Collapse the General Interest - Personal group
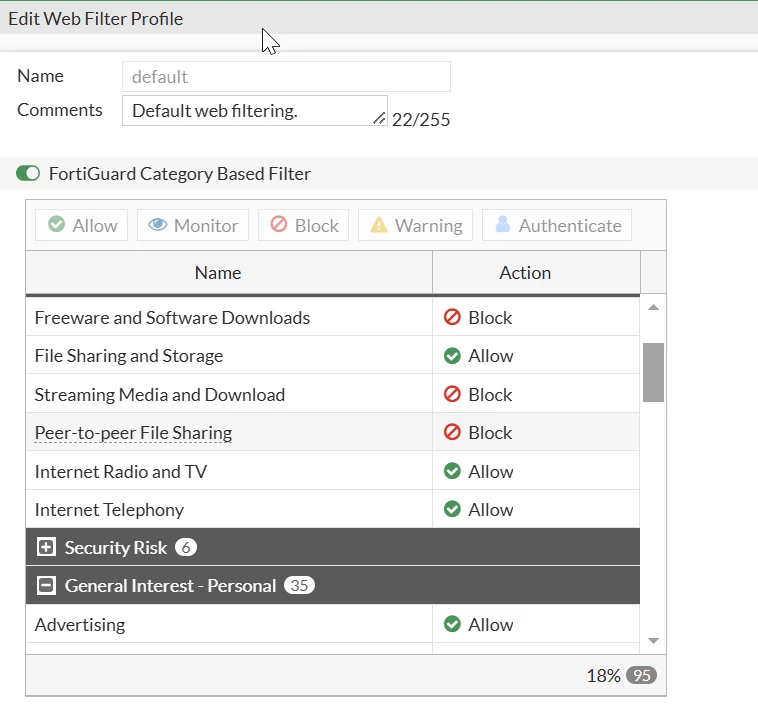Viewport: 758px width, 713px height. pos(46,585)
